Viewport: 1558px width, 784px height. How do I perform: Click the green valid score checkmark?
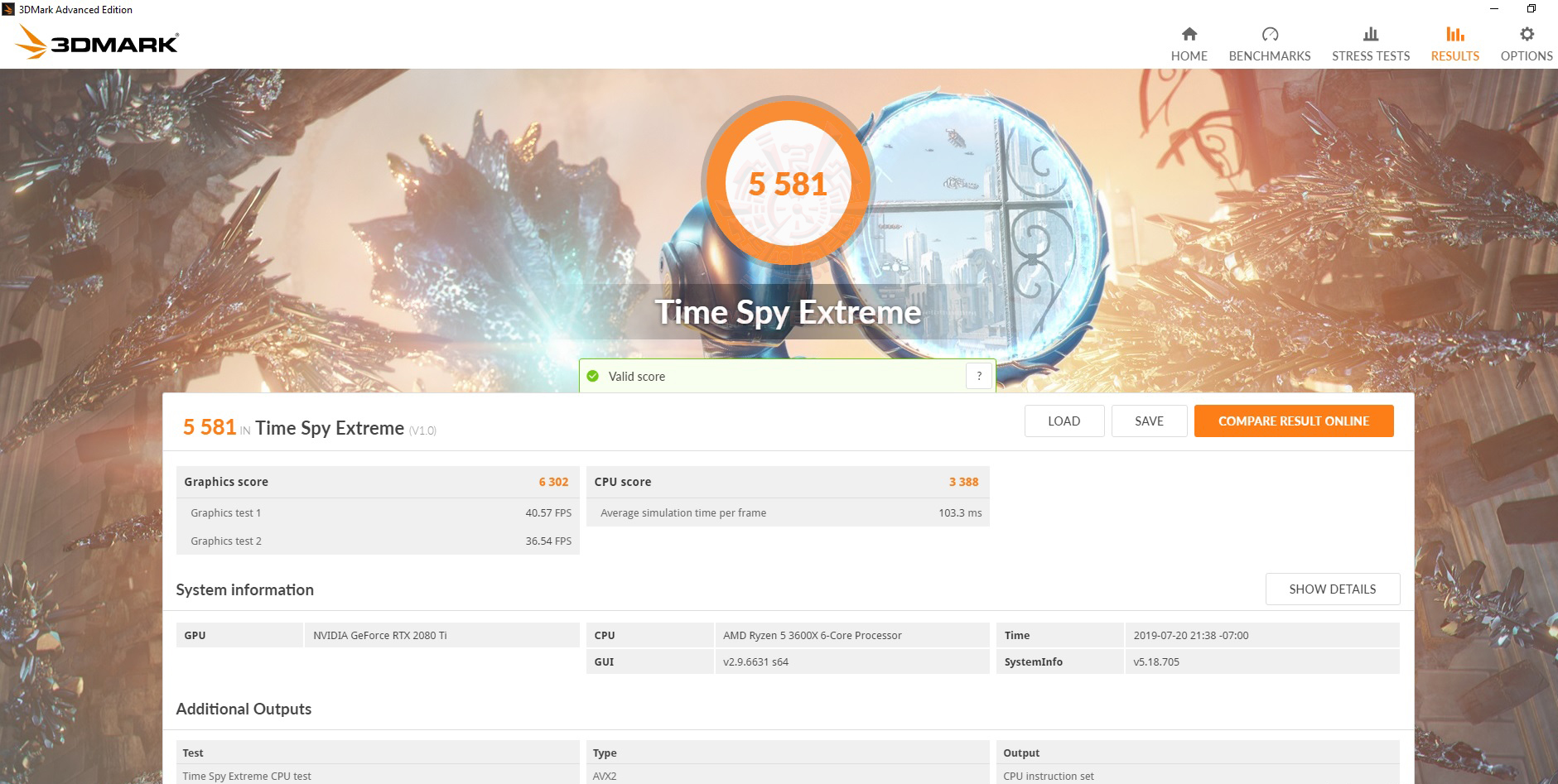click(592, 377)
